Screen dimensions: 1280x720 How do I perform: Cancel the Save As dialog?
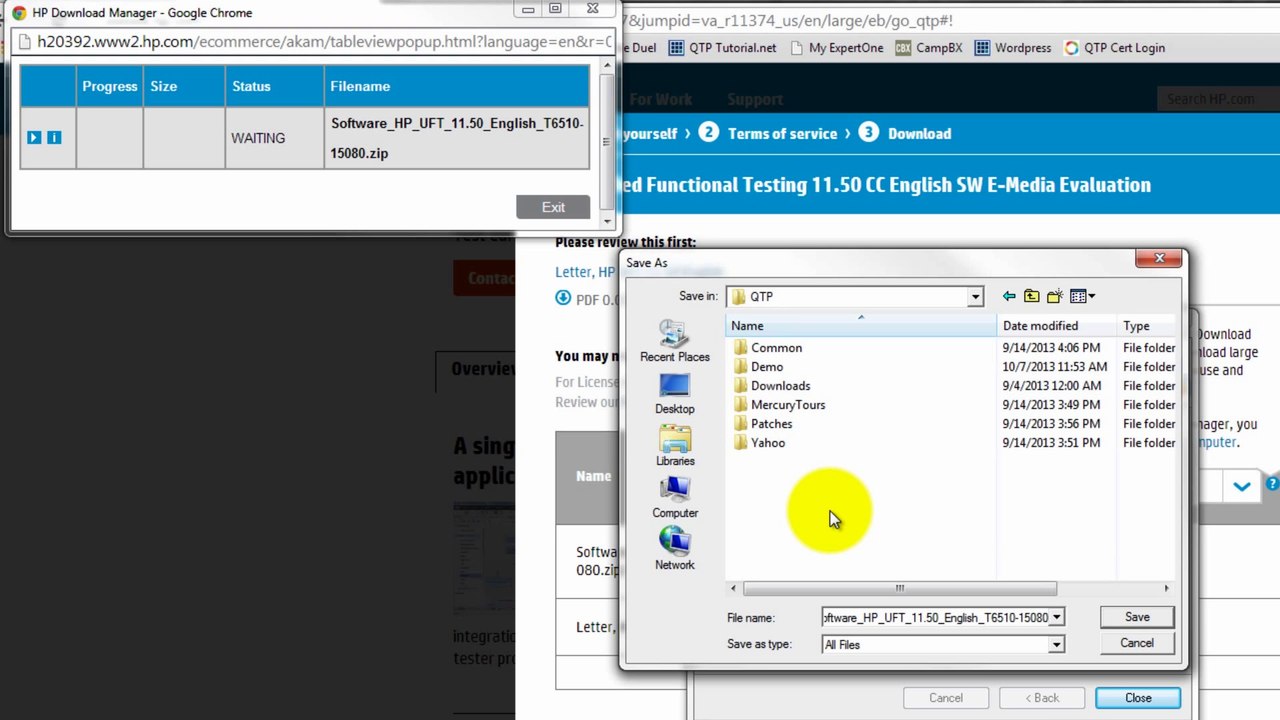click(1137, 643)
